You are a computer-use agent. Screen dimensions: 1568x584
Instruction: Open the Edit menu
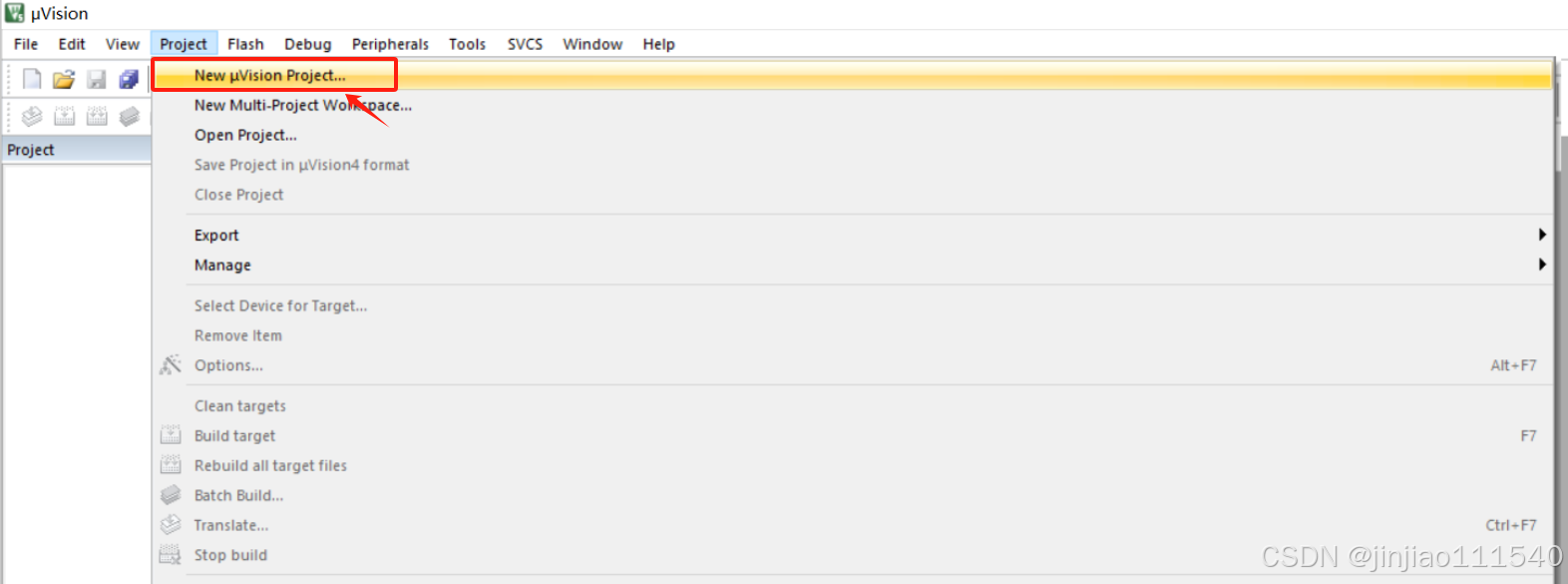tap(72, 44)
